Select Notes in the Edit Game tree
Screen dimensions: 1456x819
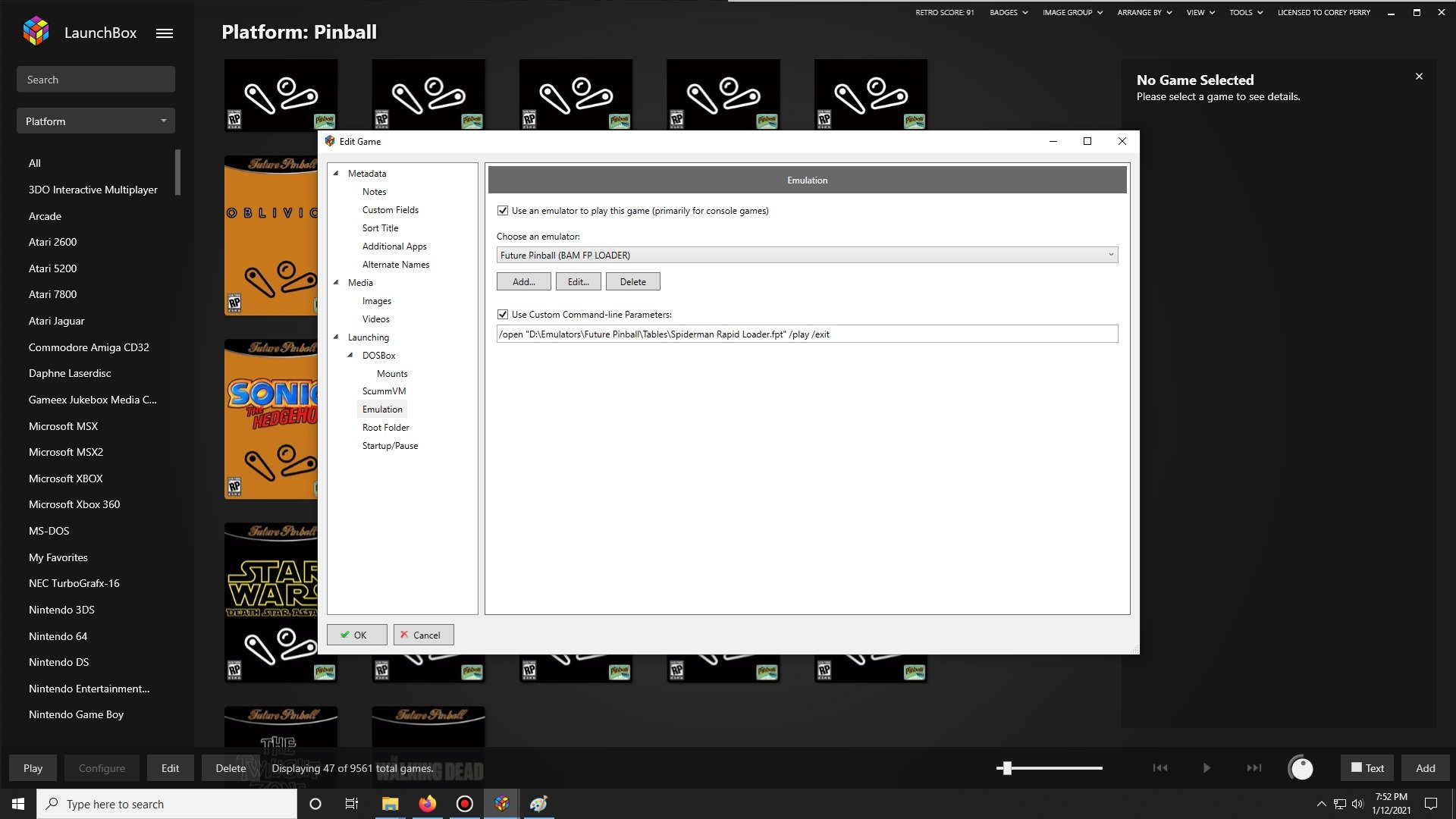(374, 192)
